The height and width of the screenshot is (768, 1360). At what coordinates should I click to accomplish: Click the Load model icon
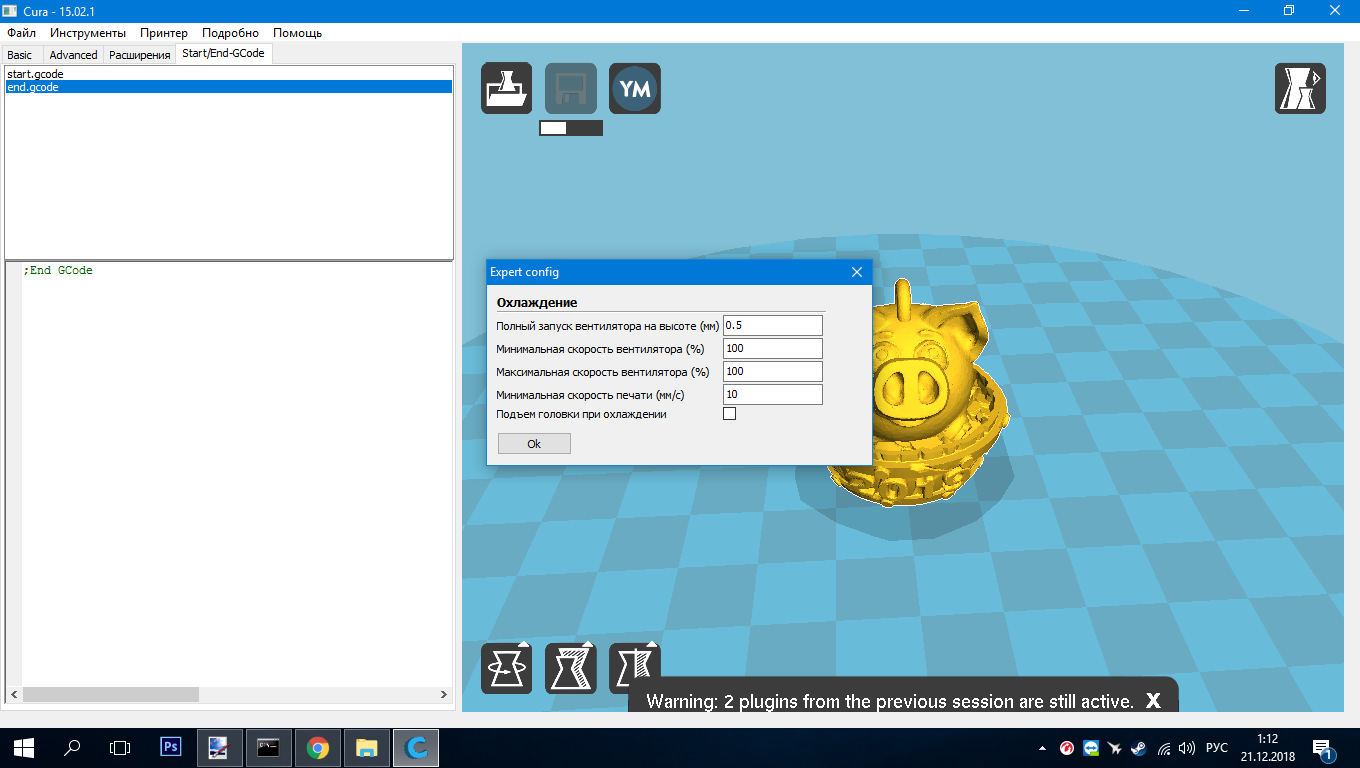[x=506, y=88]
